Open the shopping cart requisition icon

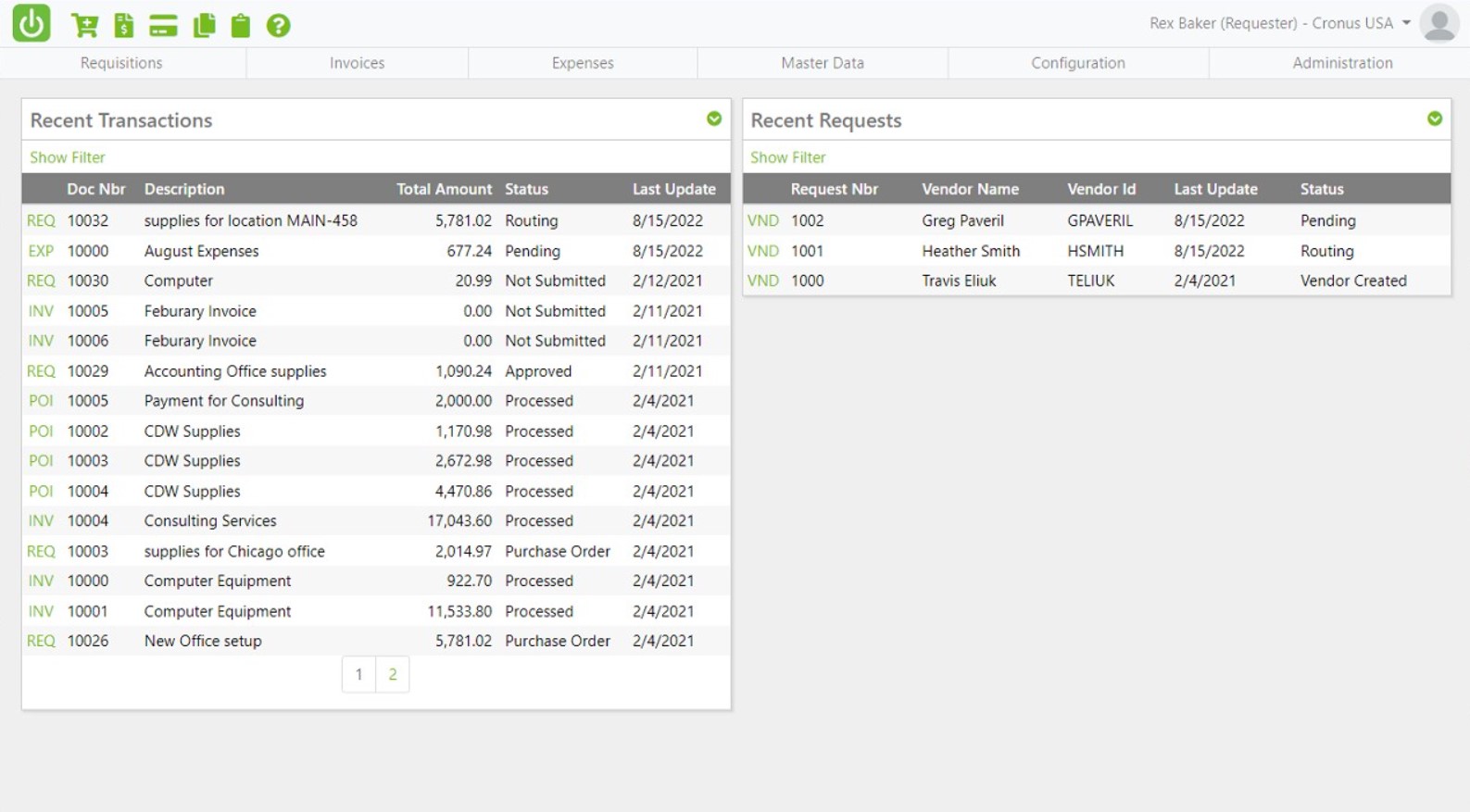click(84, 25)
